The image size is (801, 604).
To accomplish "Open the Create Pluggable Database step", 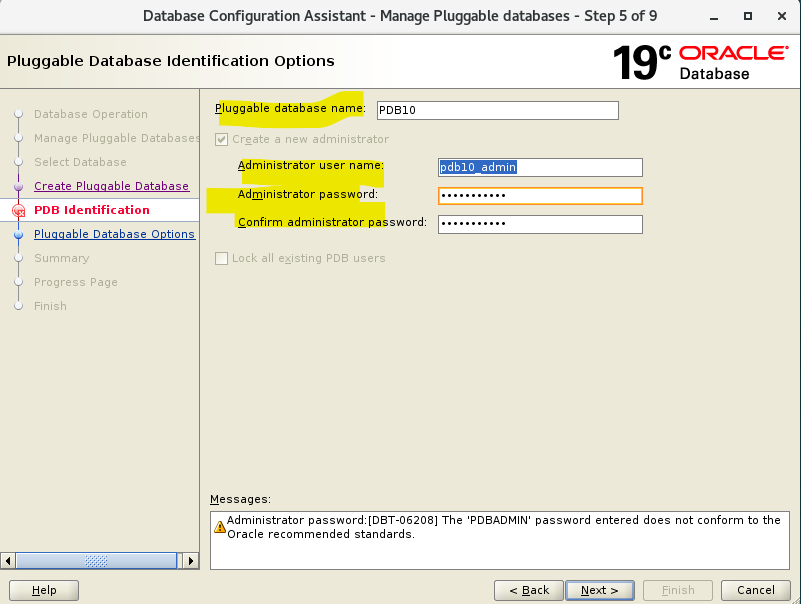I will 111,186.
